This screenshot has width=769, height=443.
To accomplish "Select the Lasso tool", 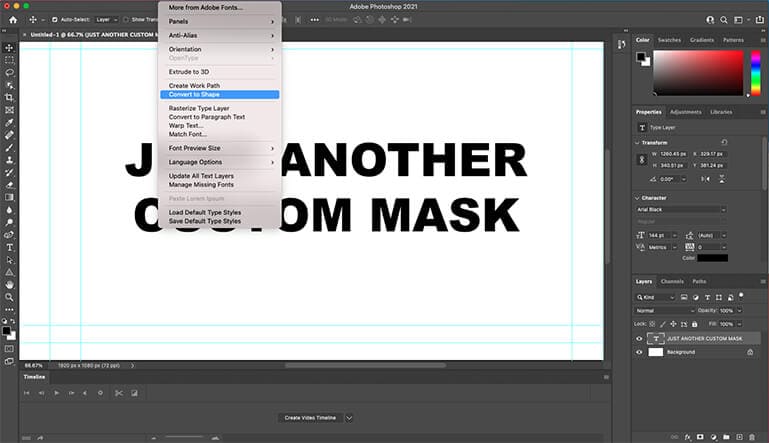I will (x=9, y=72).
